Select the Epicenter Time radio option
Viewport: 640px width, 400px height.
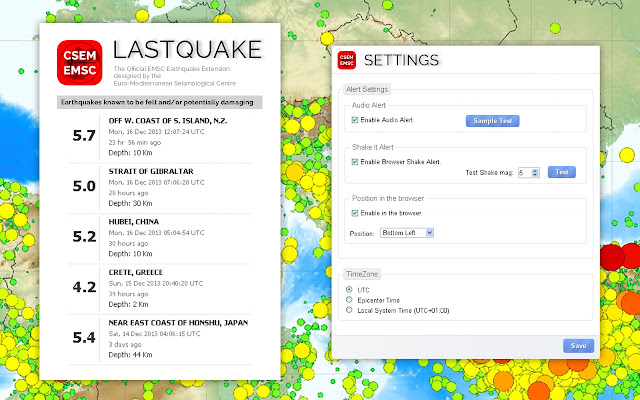[349, 300]
